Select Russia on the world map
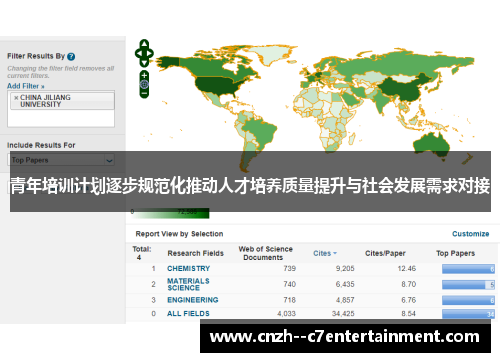 click(x=400, y=62)
